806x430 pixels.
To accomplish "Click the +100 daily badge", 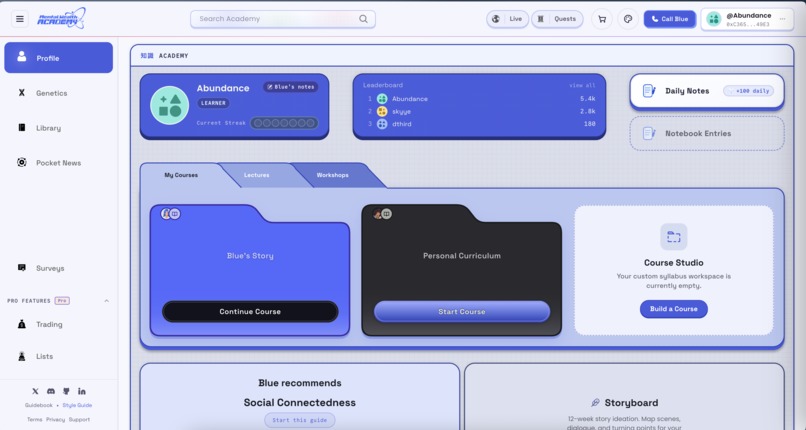I will pos(748,91).
